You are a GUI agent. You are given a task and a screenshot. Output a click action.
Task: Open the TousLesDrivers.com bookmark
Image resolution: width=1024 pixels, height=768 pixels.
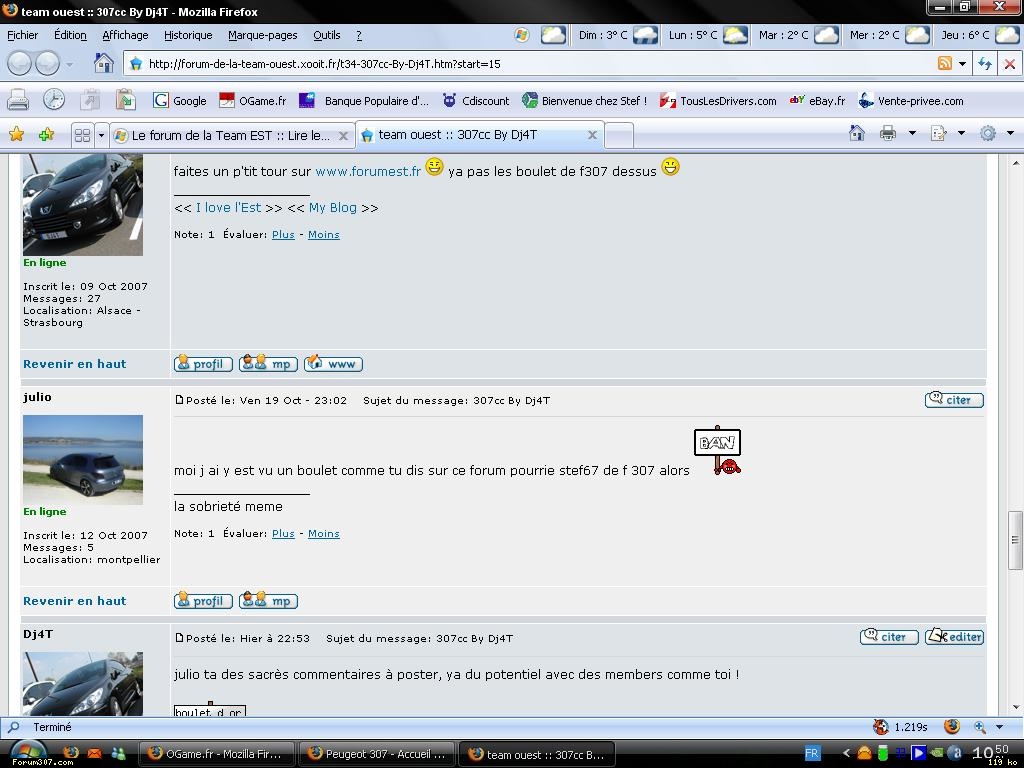click(718, 101)
